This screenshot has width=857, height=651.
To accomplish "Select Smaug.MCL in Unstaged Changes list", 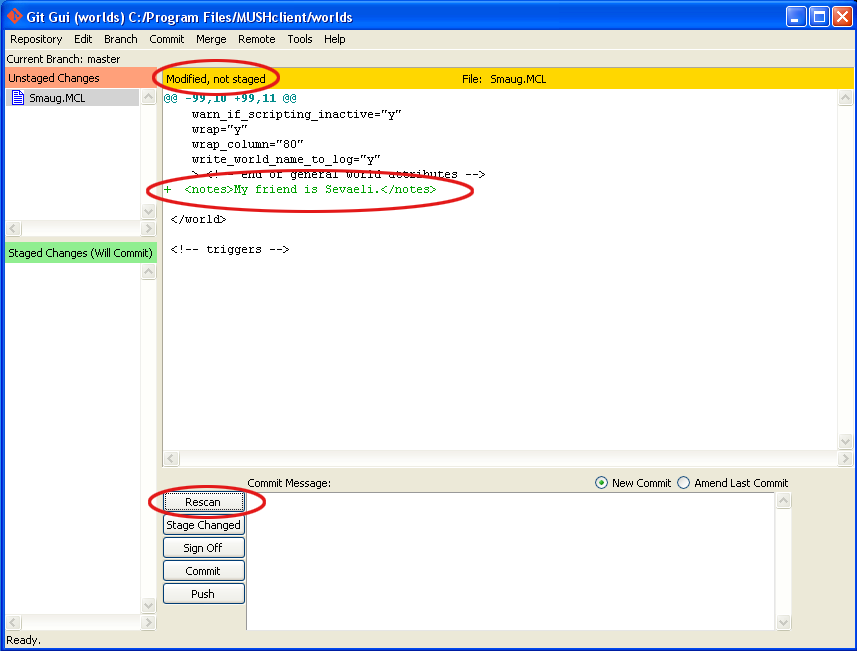I will pyautogui.click(x=73, y=98).
